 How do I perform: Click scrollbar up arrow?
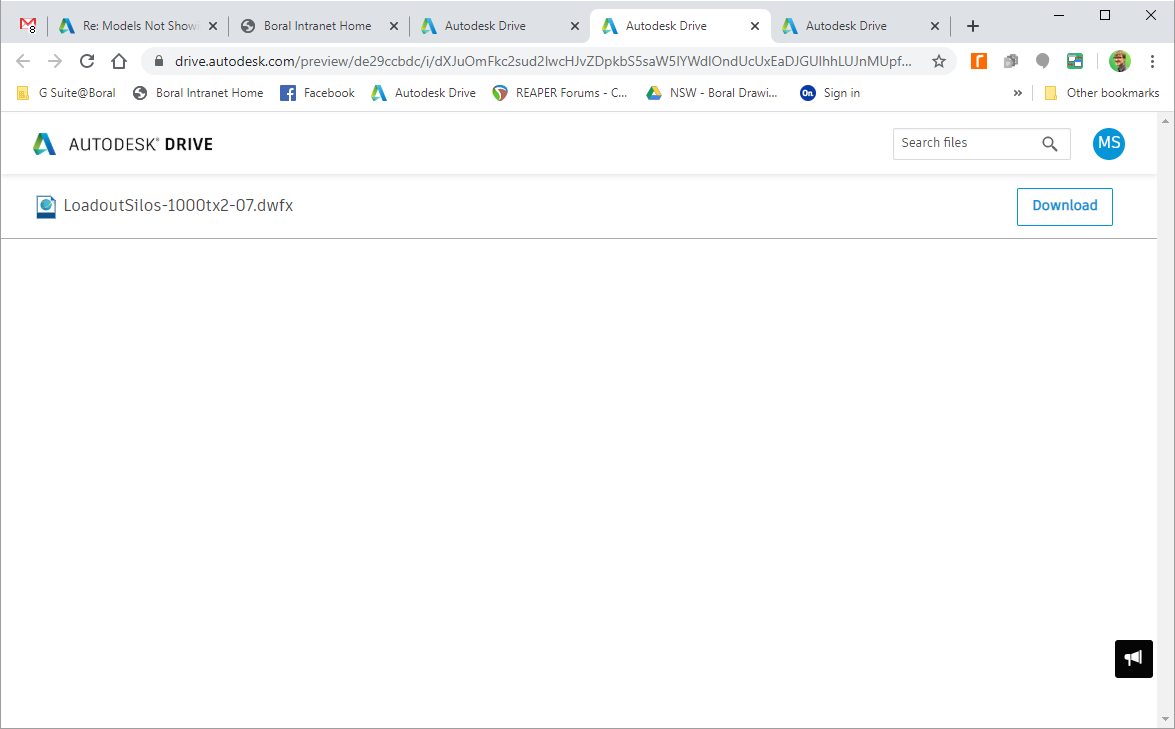coord(1165,120)
